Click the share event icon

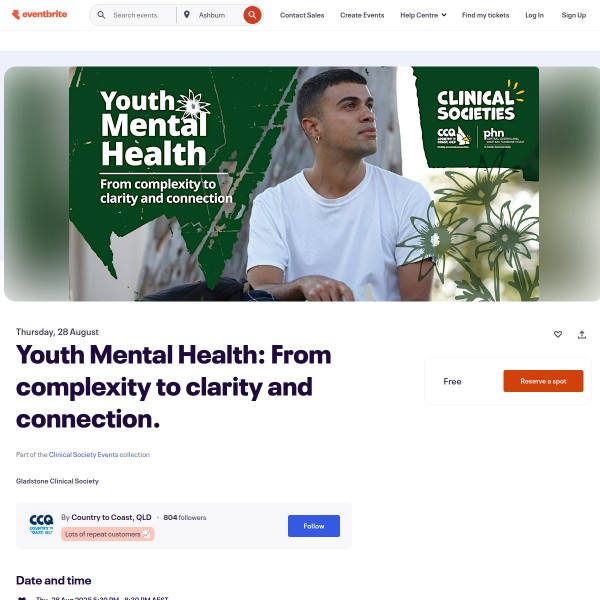point(582,335)
